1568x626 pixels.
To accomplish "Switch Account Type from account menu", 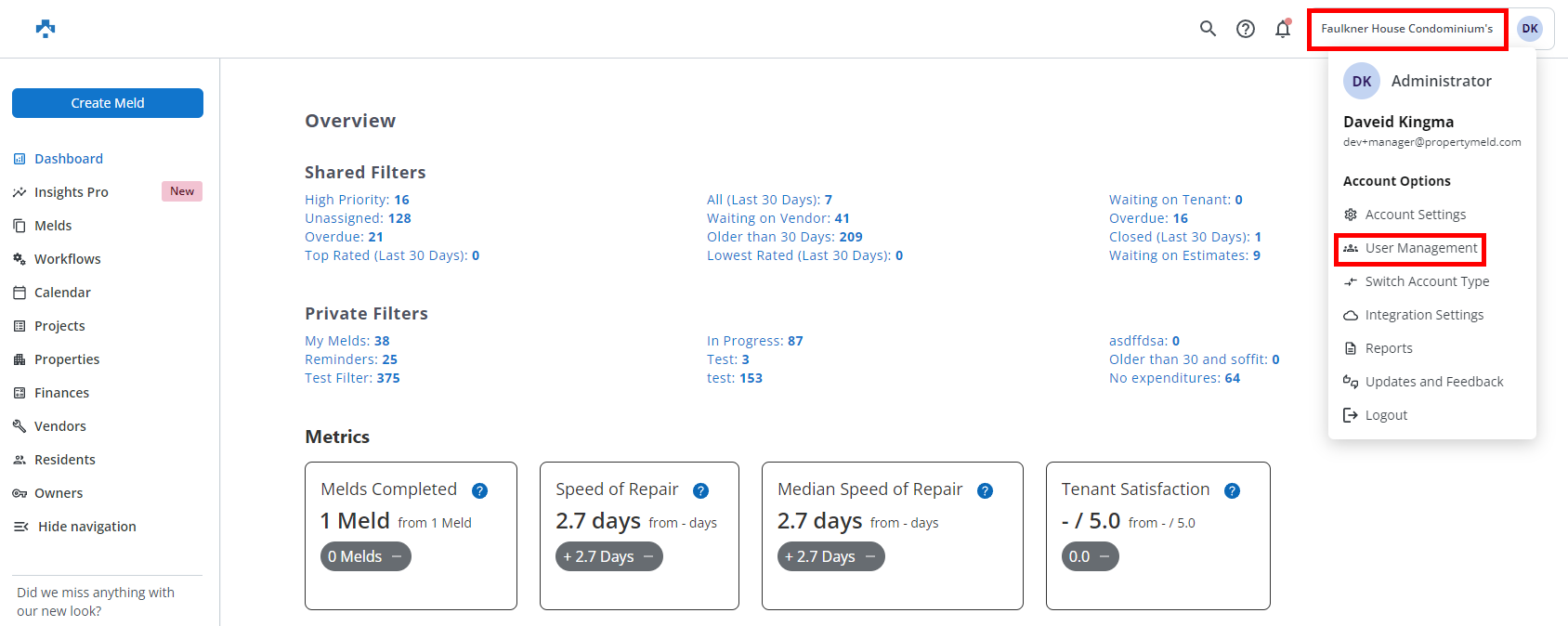I will tap(1426, 281).
